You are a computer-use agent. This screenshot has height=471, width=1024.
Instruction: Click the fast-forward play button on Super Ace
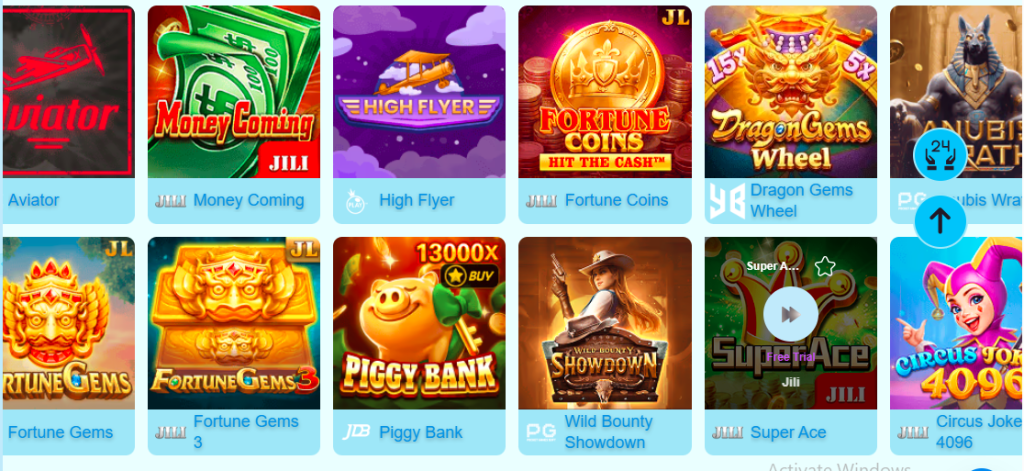(x=791, y=315)
